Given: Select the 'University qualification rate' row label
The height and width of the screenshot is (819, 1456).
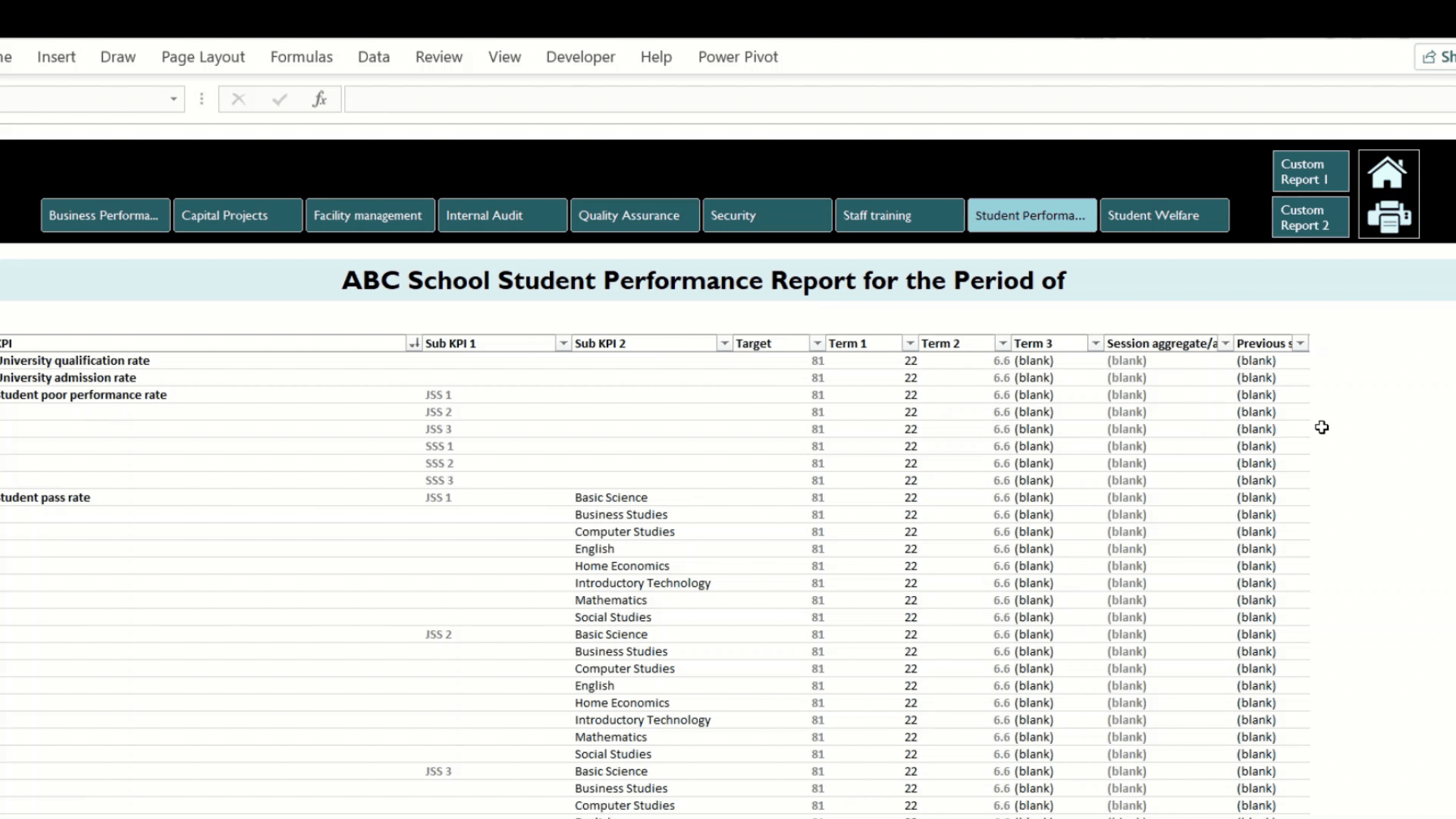Looking at the screenshot, I should [74, 361].
